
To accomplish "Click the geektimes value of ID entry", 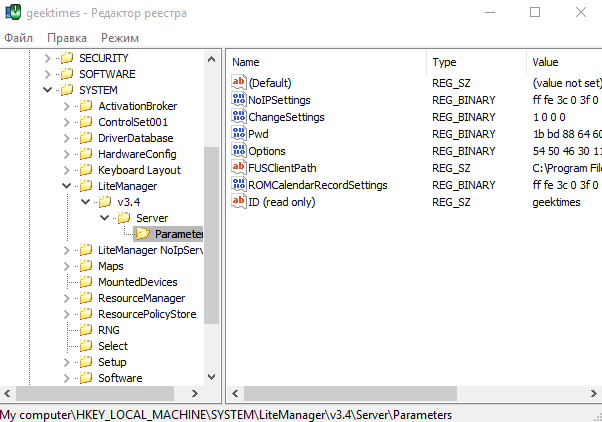I will point(556,202).
